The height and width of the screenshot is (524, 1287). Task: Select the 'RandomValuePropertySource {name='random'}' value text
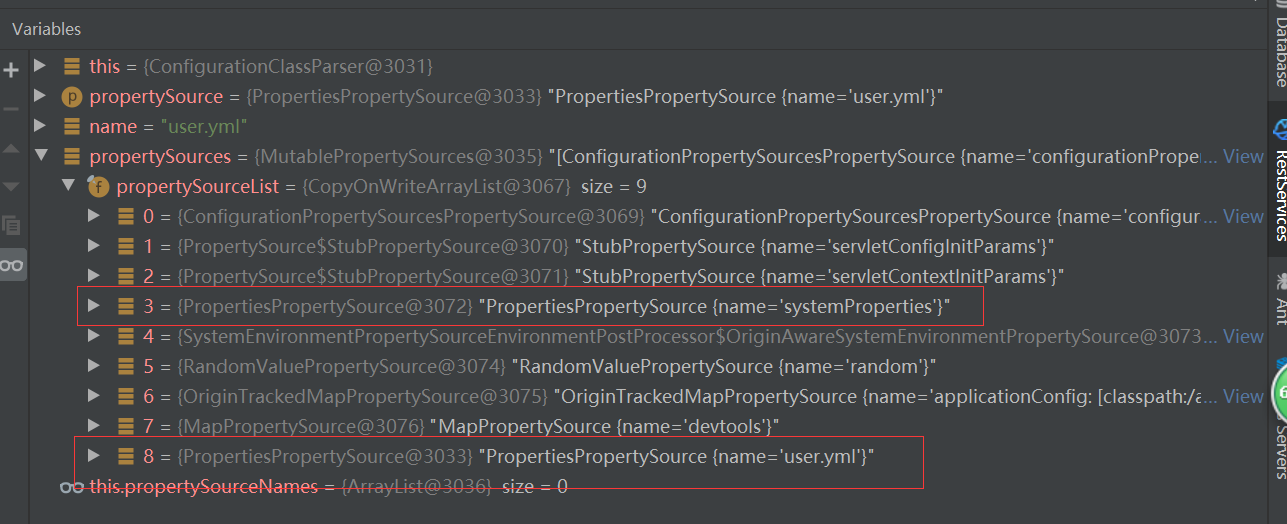723,366
